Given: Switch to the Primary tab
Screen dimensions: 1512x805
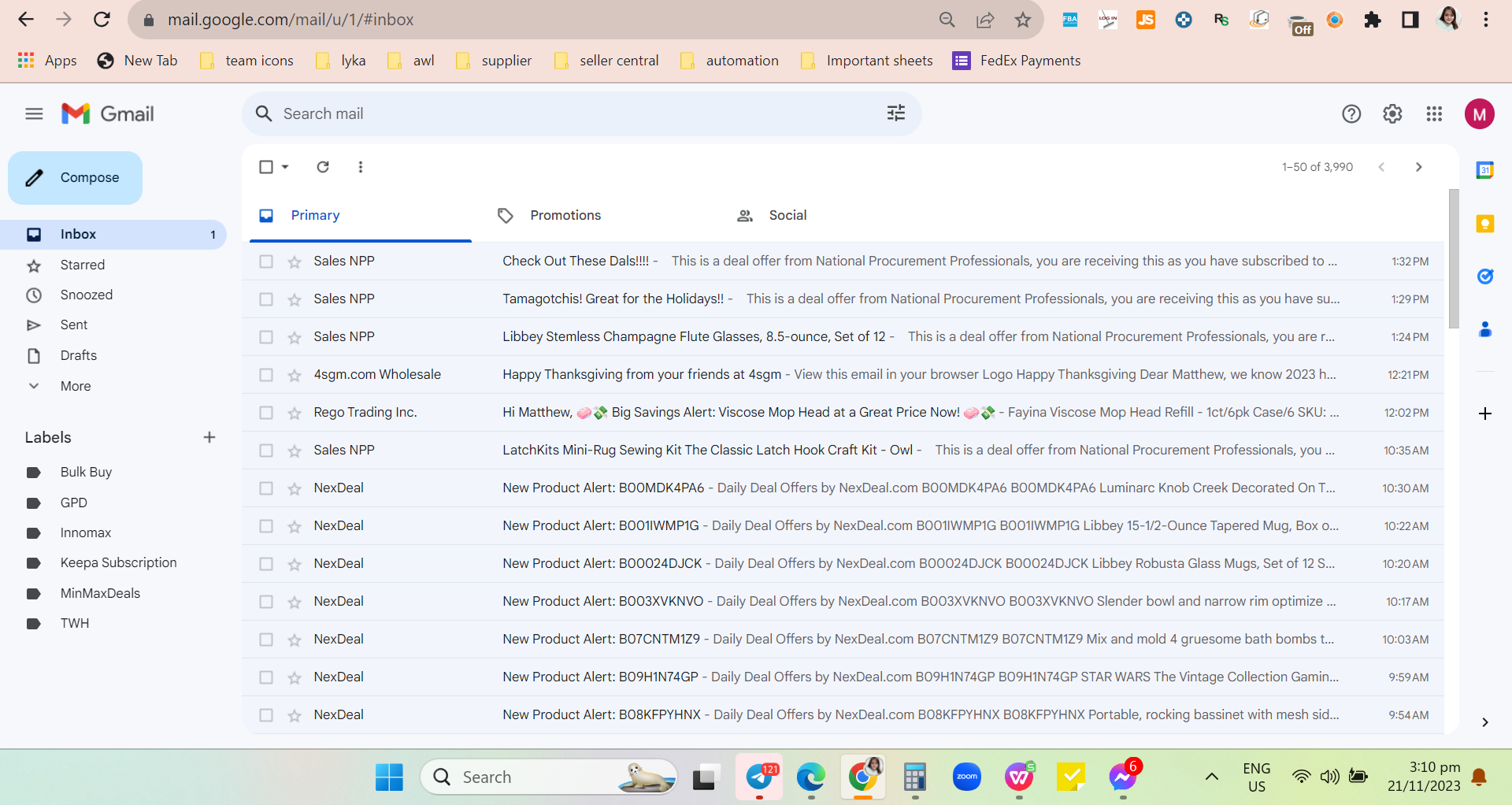Looking at the screenshot, I should click(361, 215).
